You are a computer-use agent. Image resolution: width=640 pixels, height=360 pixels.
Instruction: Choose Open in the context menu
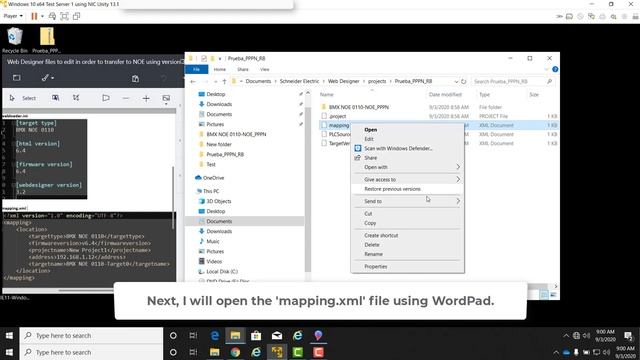407,129
